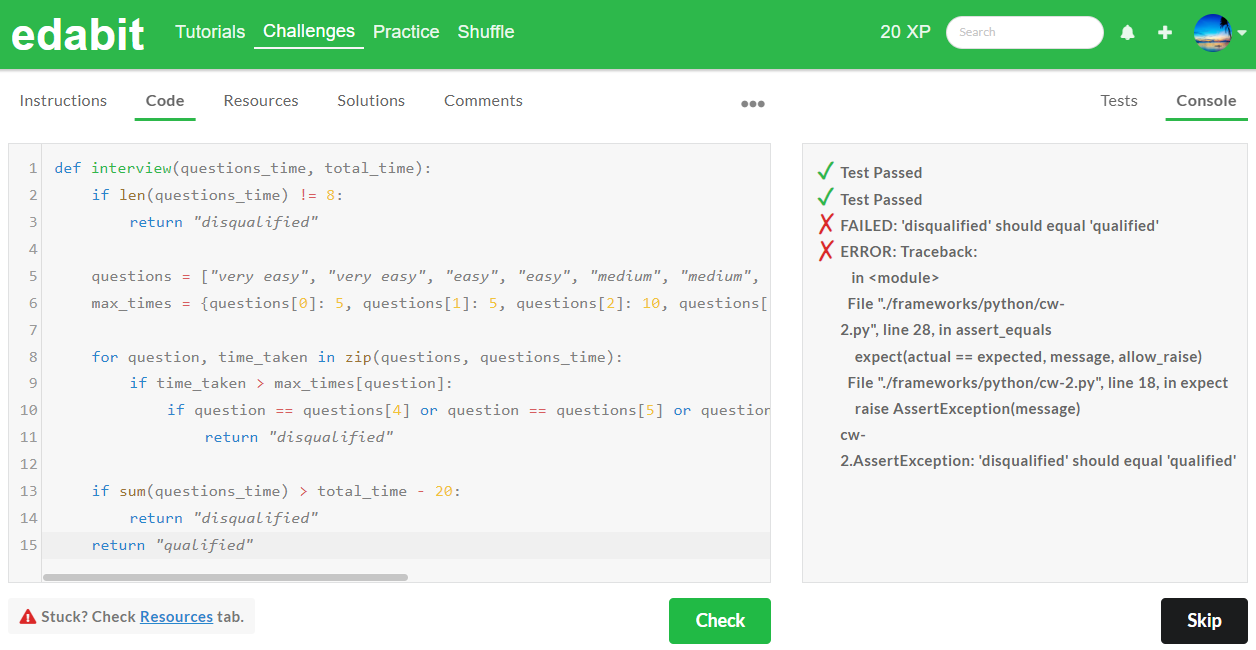Click the 'if len(questions_time) != 8' line

click(x=217, y=195)
